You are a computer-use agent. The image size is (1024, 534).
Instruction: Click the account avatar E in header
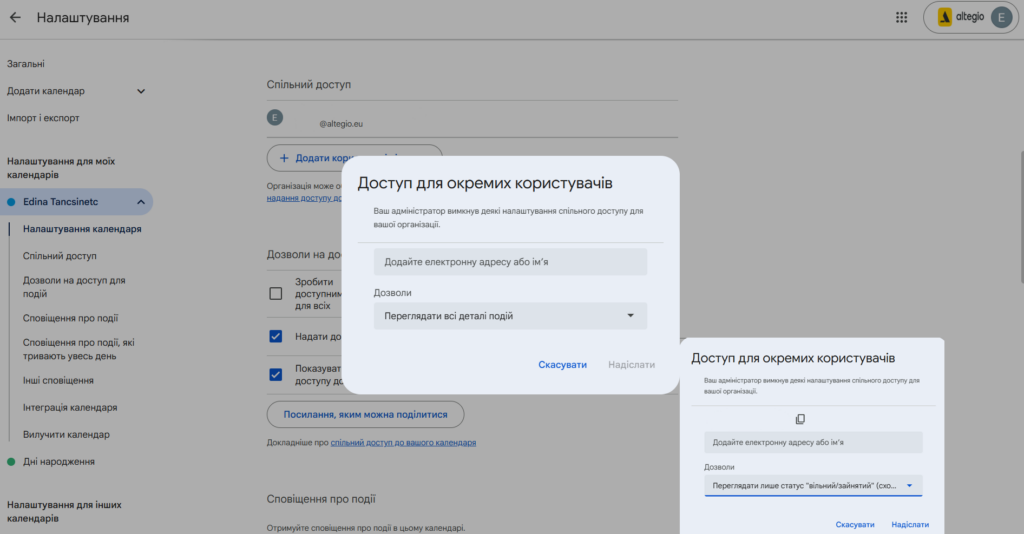point(1001,17)
